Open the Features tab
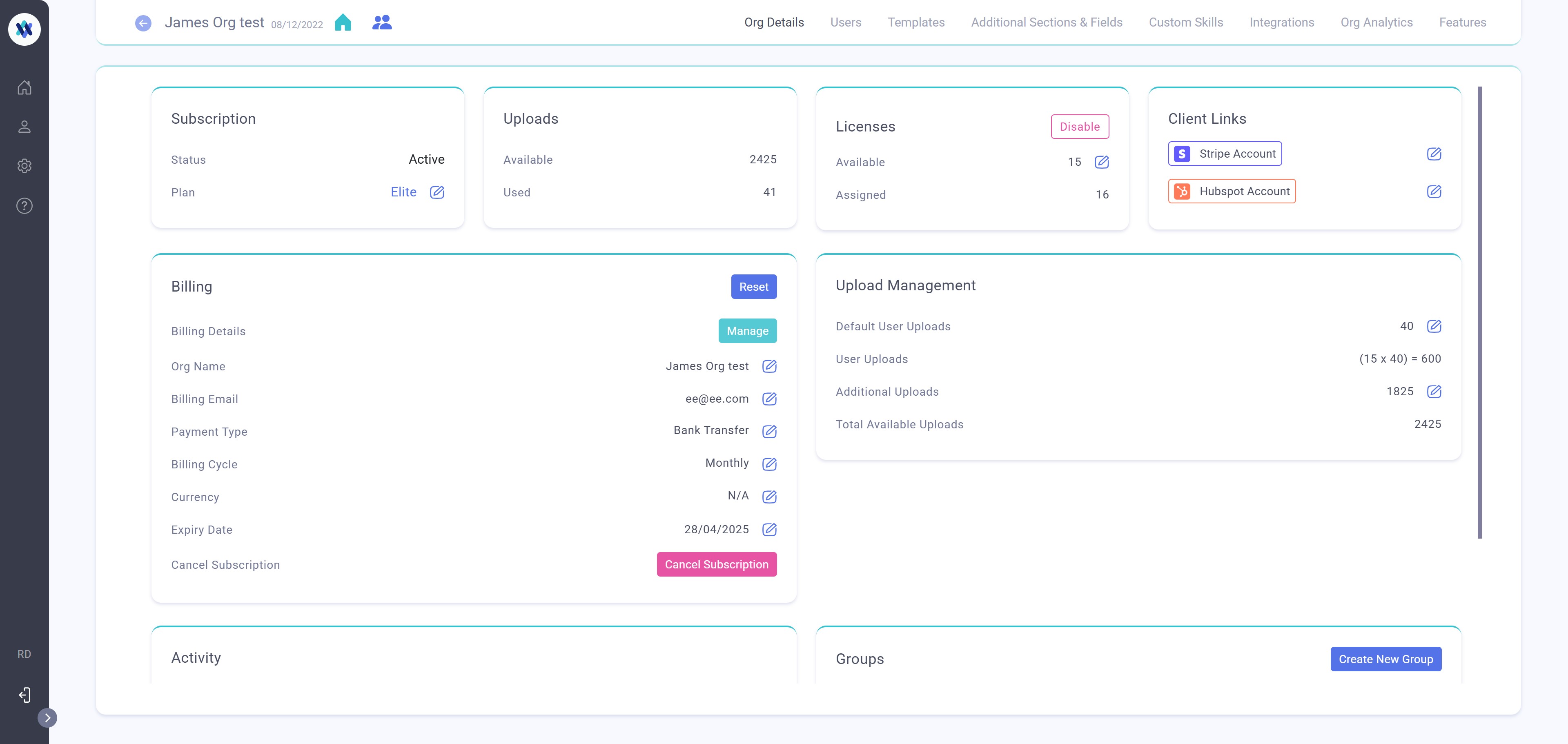 pos(1463,22)
